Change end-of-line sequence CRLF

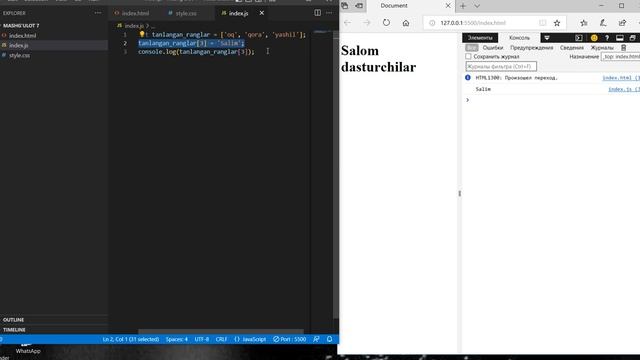point(221,339)
